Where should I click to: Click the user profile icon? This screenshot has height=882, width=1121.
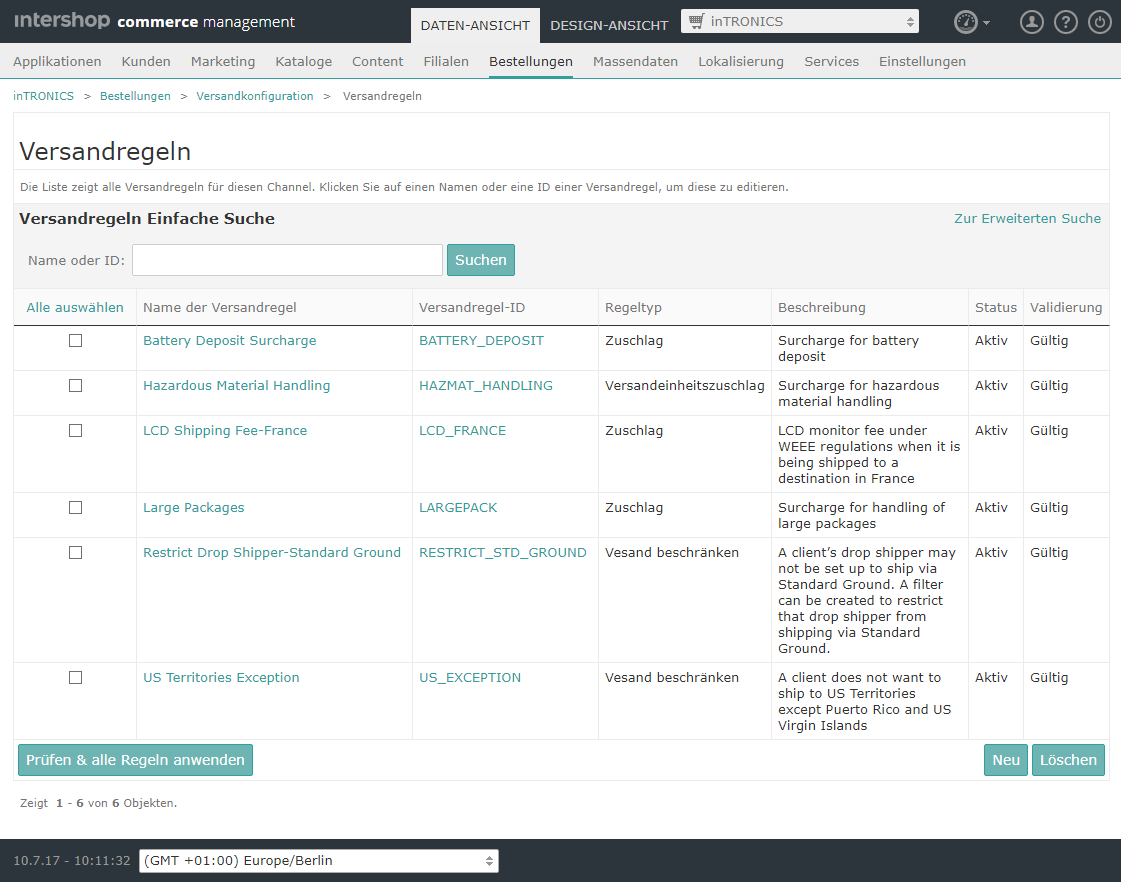coord(1031,22)
